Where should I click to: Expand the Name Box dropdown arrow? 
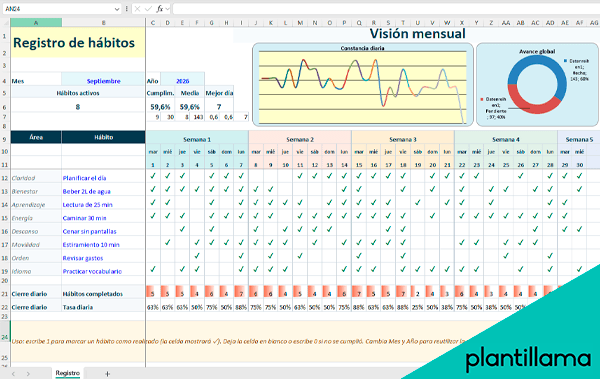point(117,9)
